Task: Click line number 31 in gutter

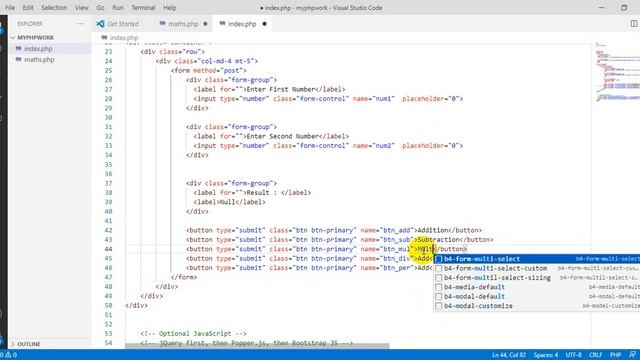Action: point(108,127)
